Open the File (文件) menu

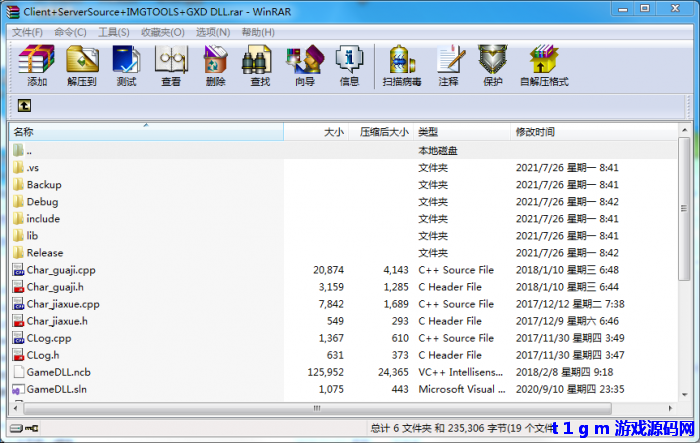pos(27,33)
